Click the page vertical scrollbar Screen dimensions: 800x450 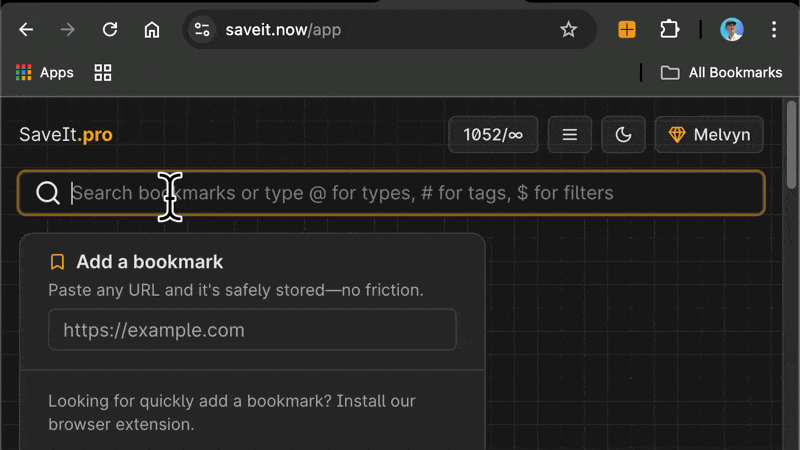pyautogui.click(x=791, y=145)
